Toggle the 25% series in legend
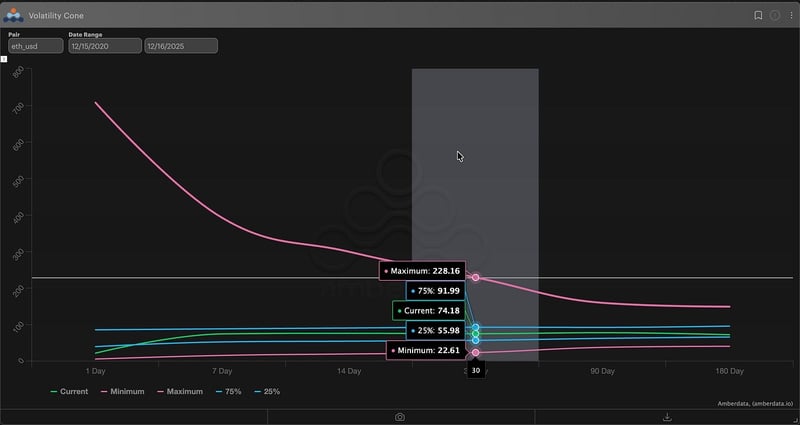Screen dimensions: 800x425 [267, 391]
